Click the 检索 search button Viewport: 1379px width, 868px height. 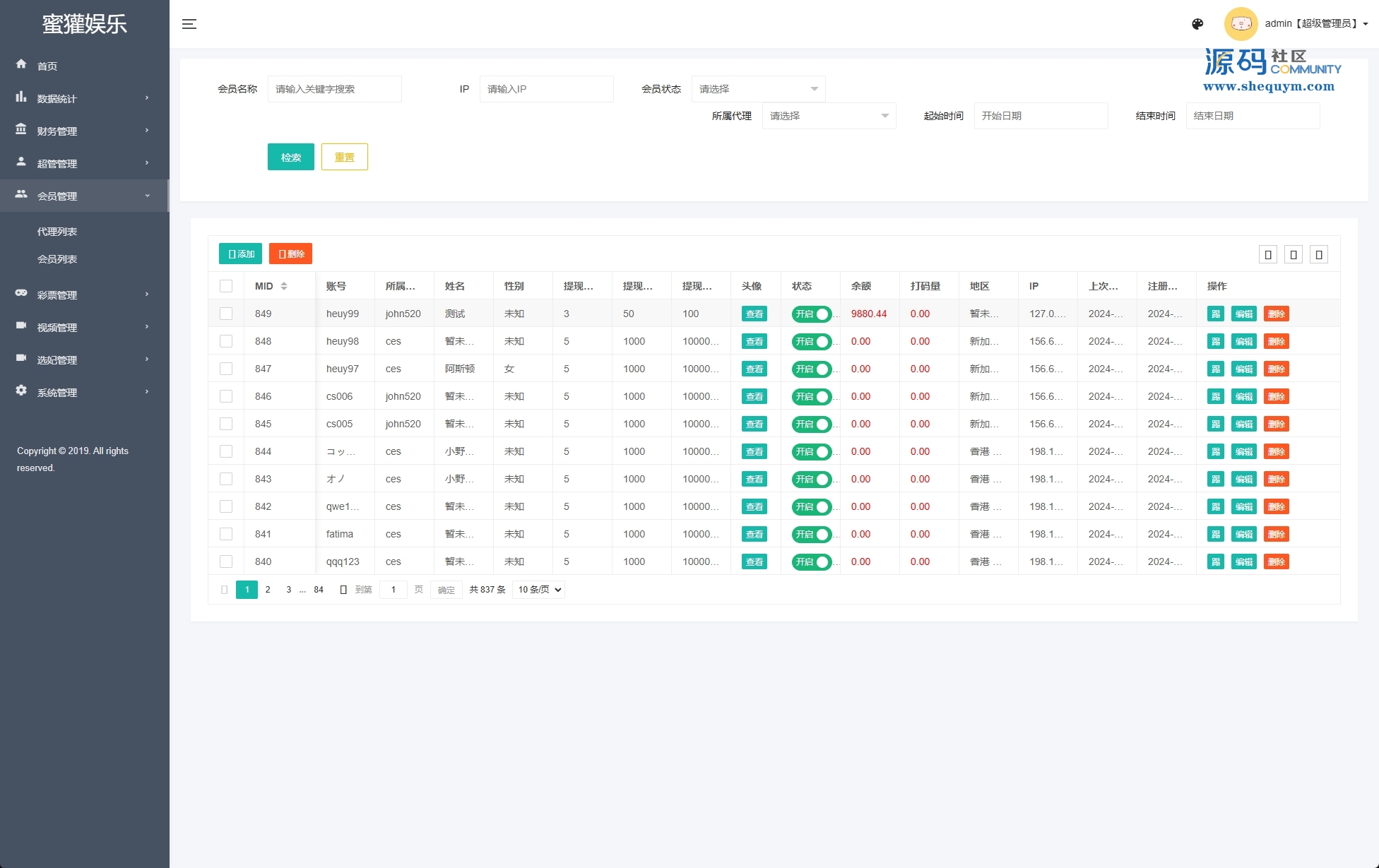point(290,157)
